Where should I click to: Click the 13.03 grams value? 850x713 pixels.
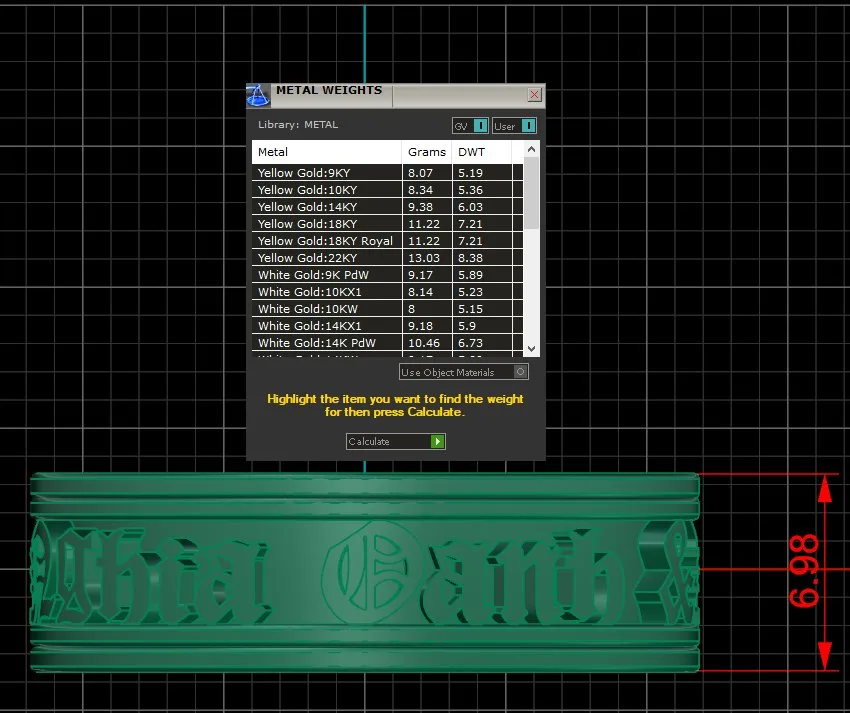pos(423,258)
